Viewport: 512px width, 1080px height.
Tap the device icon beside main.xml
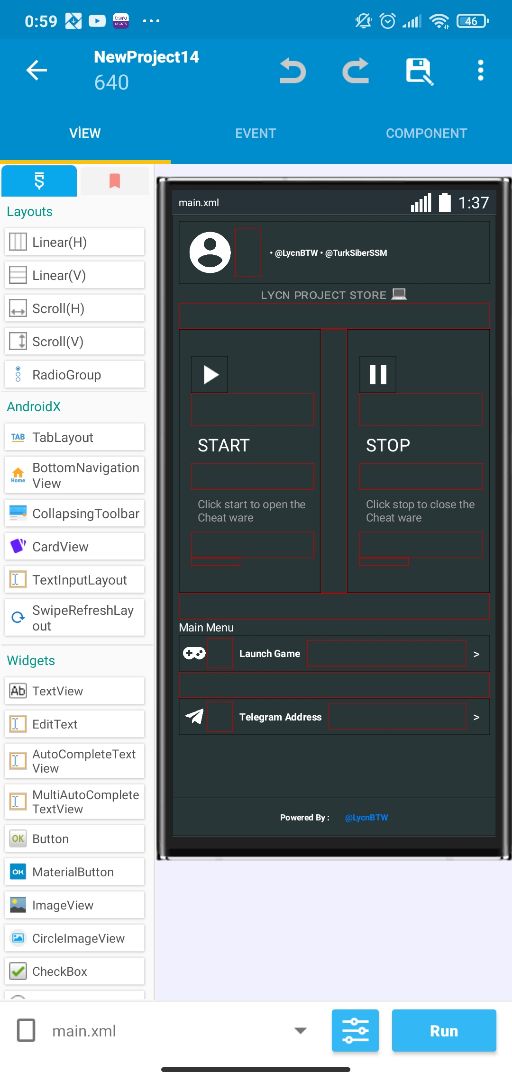[x=25, y=1031]
